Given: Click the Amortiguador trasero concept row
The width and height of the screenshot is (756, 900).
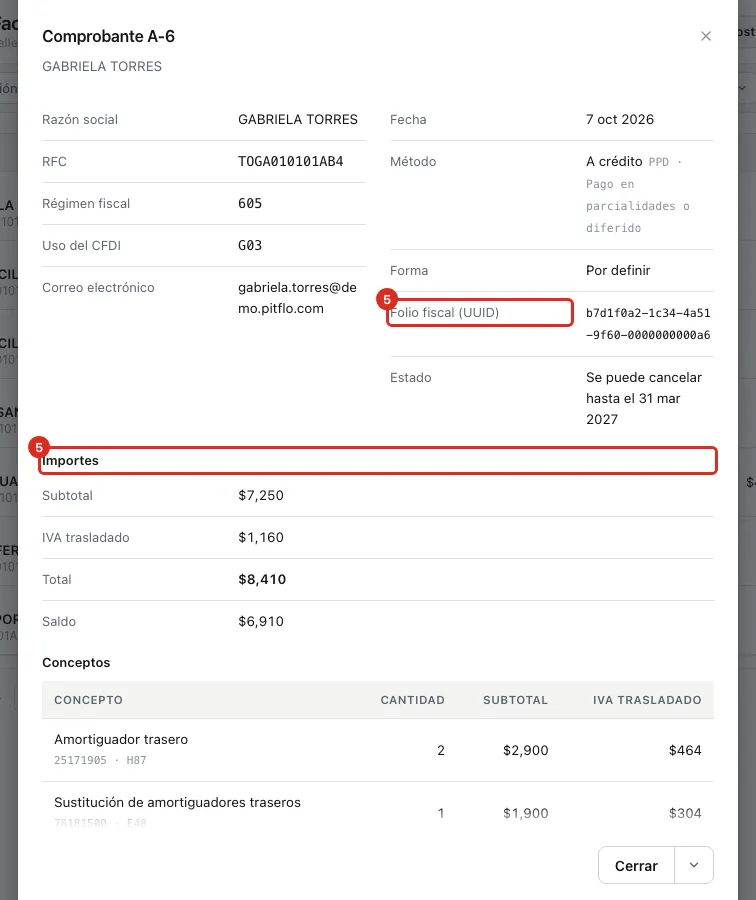Looking at the screenshot, I should pyautogui.click(x=378, y=750).
